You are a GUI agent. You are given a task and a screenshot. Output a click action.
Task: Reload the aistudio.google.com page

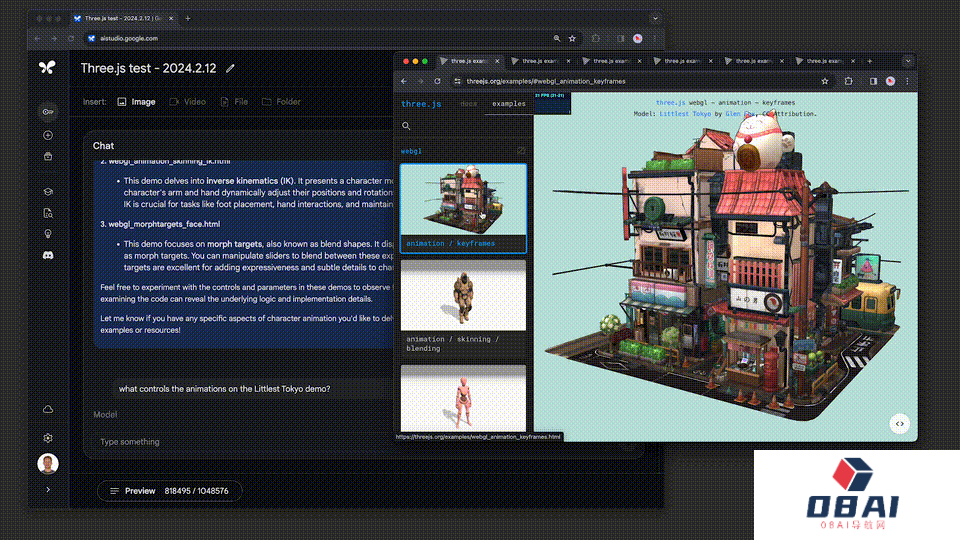(x=71, y=39)
